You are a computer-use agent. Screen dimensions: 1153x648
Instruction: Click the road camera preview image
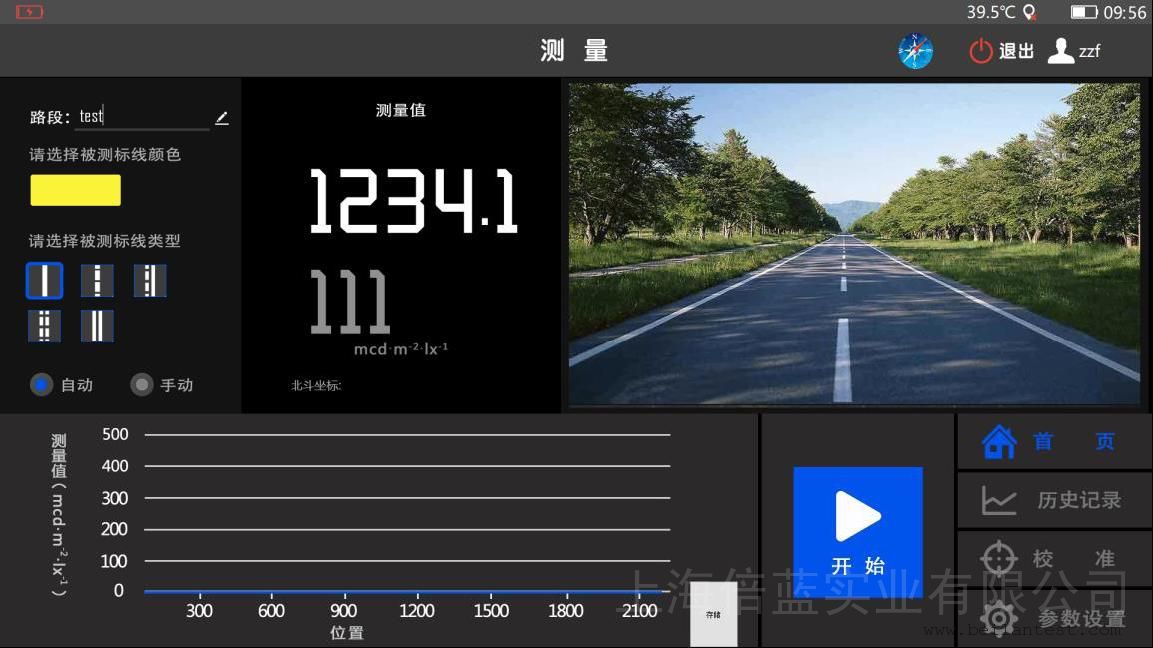click(x=854, y=244)
